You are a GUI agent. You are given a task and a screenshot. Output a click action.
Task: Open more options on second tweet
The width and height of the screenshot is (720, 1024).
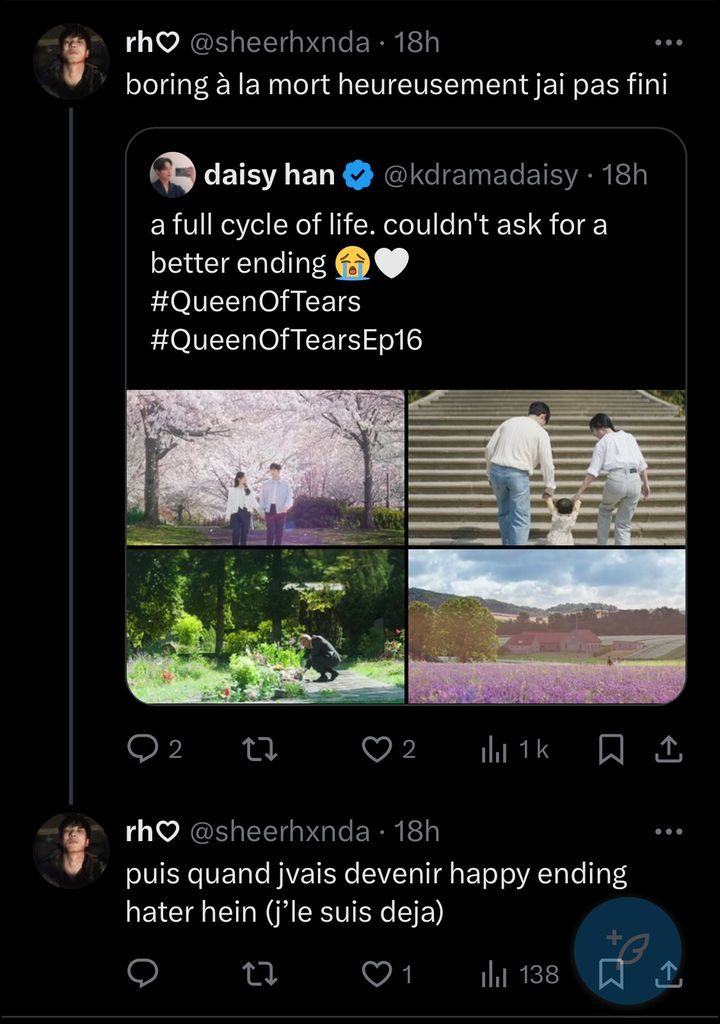(667, 831)
